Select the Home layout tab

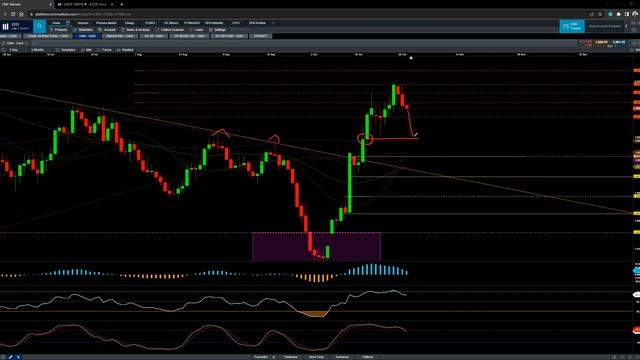[56, 23]
